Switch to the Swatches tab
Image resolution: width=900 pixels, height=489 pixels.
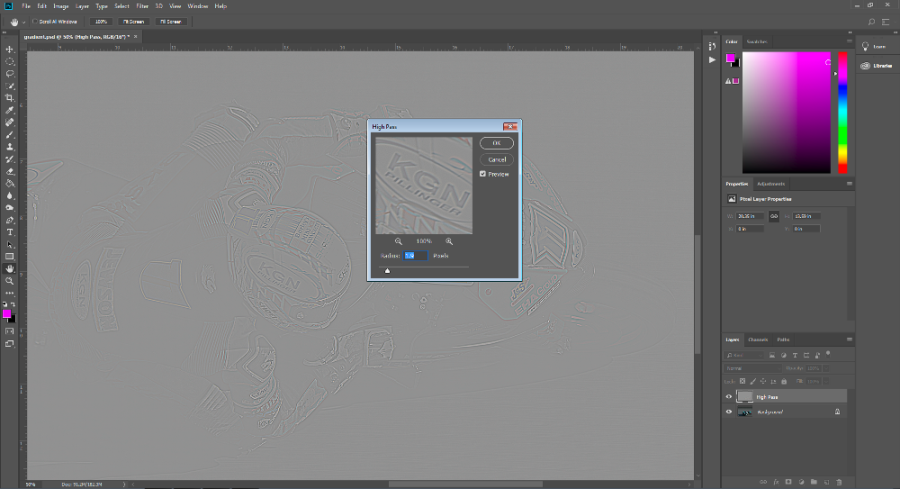[757, 41]
